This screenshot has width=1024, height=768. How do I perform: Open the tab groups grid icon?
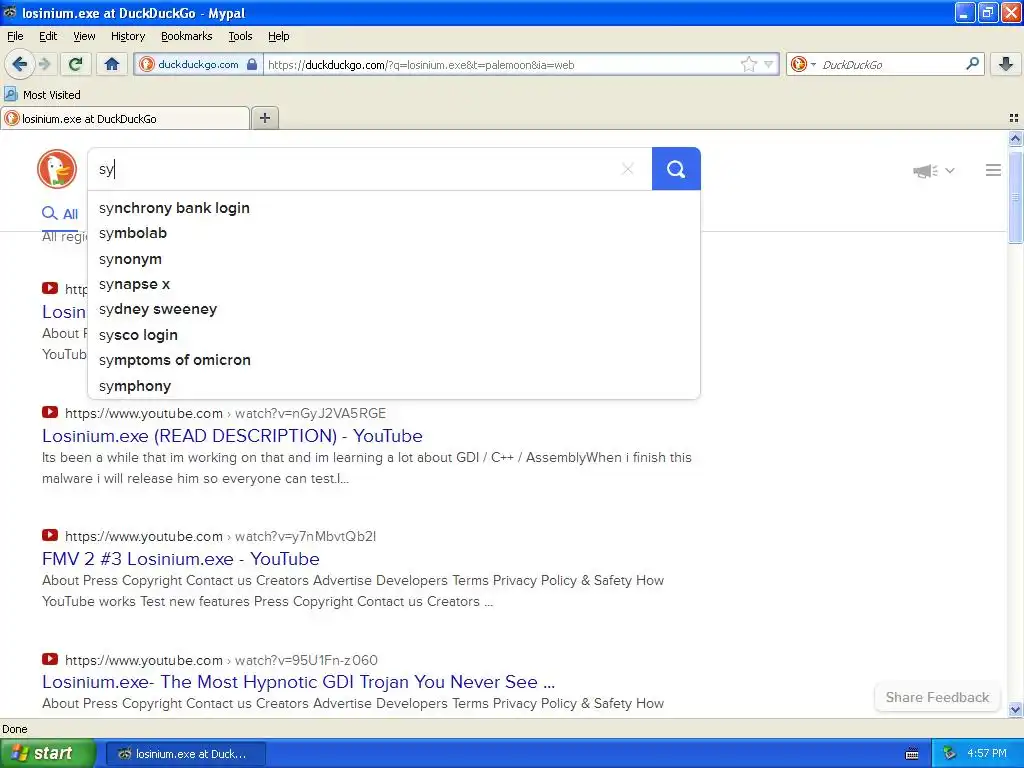[1014, 118]
